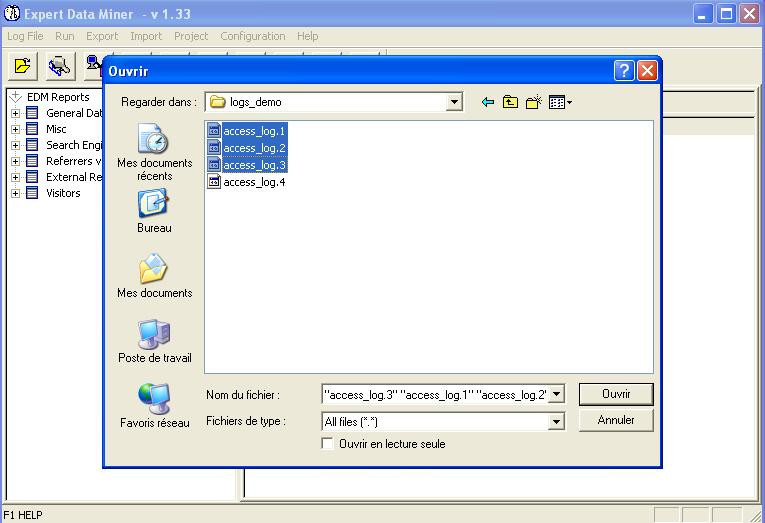Viewport: 765px width, 523px height.
Task: Click in the Nom du fichier field
Action: (x=435, y=394)
